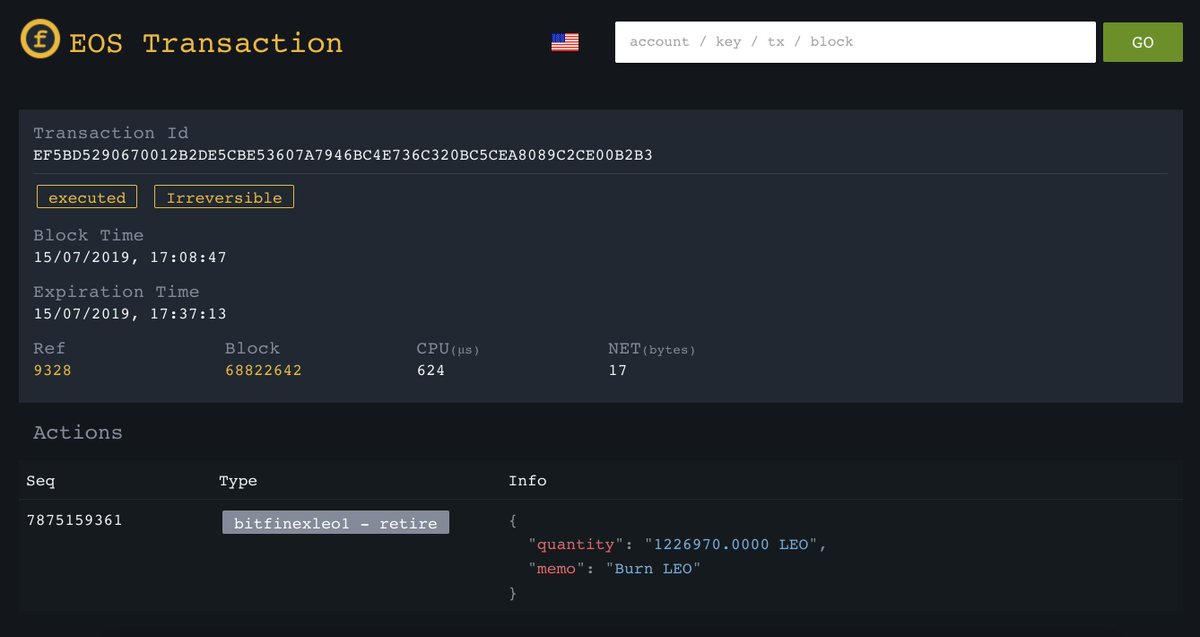Click the Expiration Time label
The width and height of the screenshot is (1200, 637).
[116, 292]
